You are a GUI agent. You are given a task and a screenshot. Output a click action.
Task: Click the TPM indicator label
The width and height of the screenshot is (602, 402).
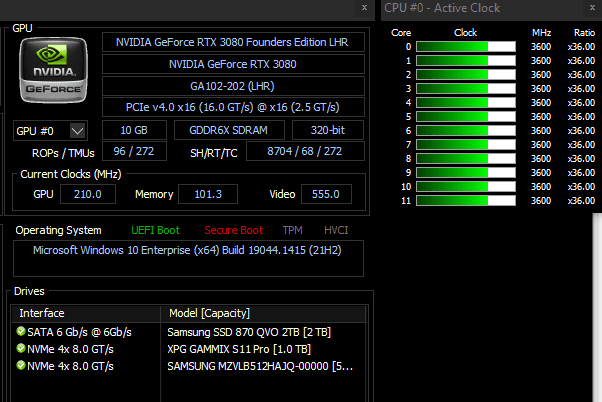pos(293,230)
